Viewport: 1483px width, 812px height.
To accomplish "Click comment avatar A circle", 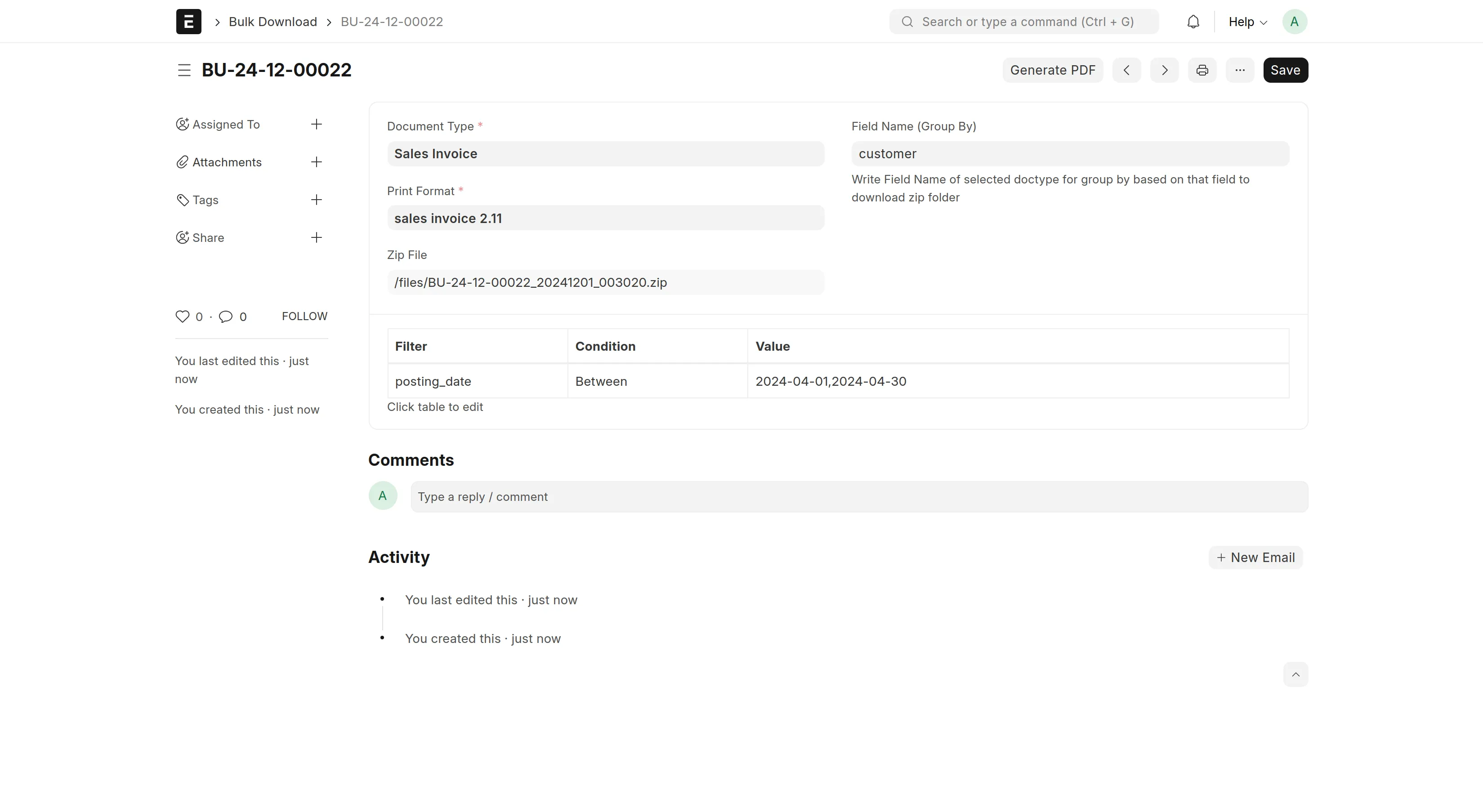I will point(382,495).
